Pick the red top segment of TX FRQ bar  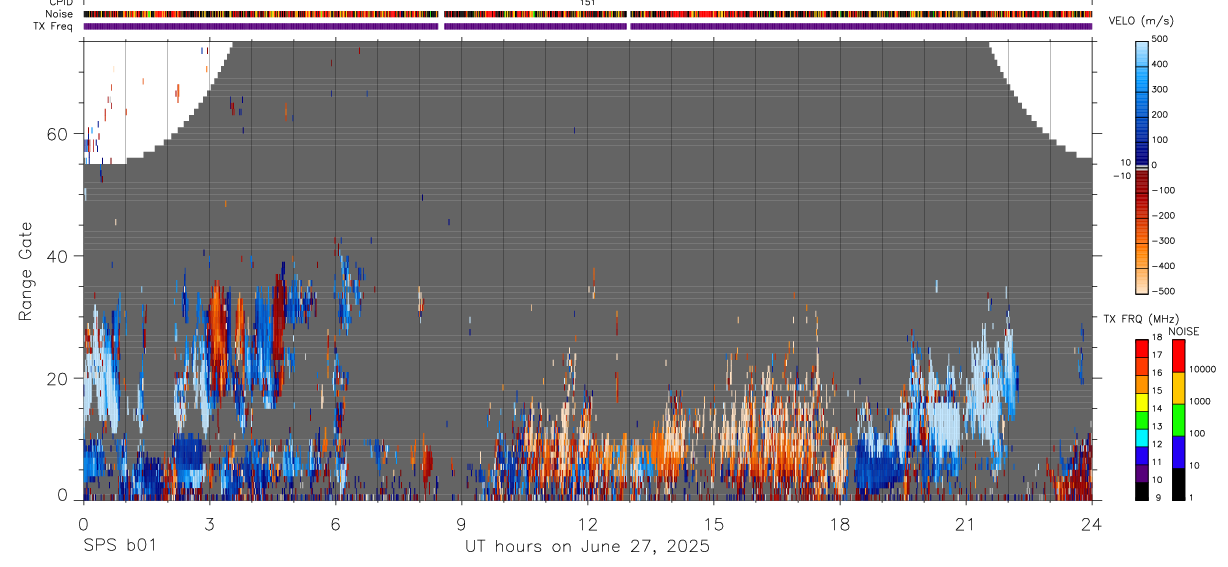pyautogui.click(x=1141, y=348)
